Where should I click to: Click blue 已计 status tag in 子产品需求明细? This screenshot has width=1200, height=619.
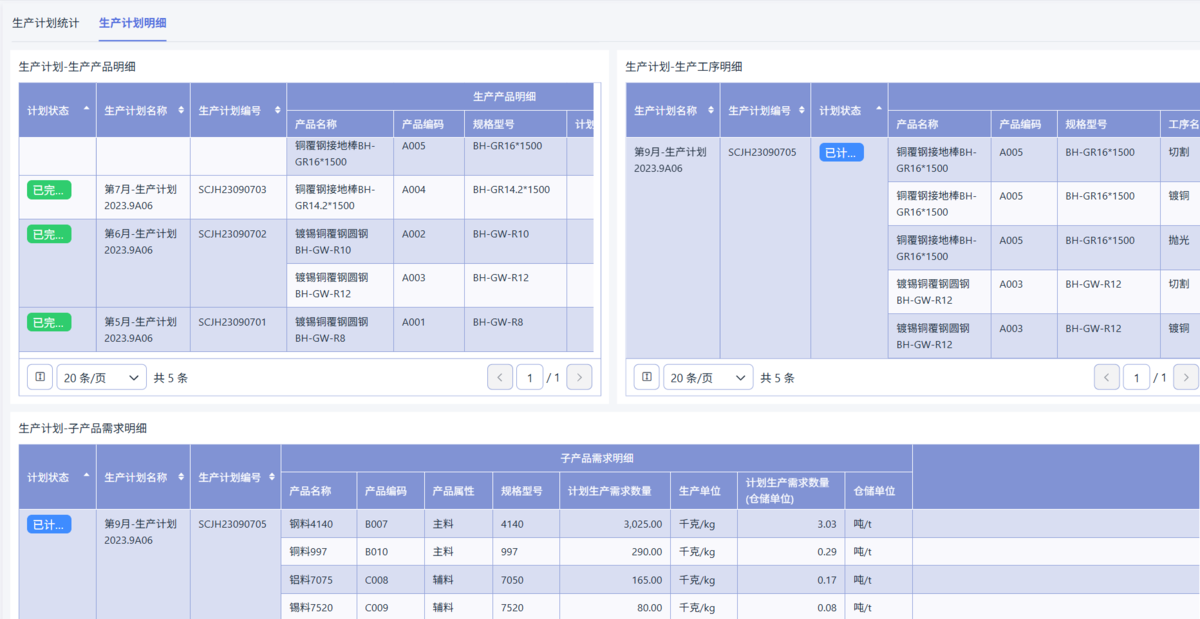(x=49, y=524)
